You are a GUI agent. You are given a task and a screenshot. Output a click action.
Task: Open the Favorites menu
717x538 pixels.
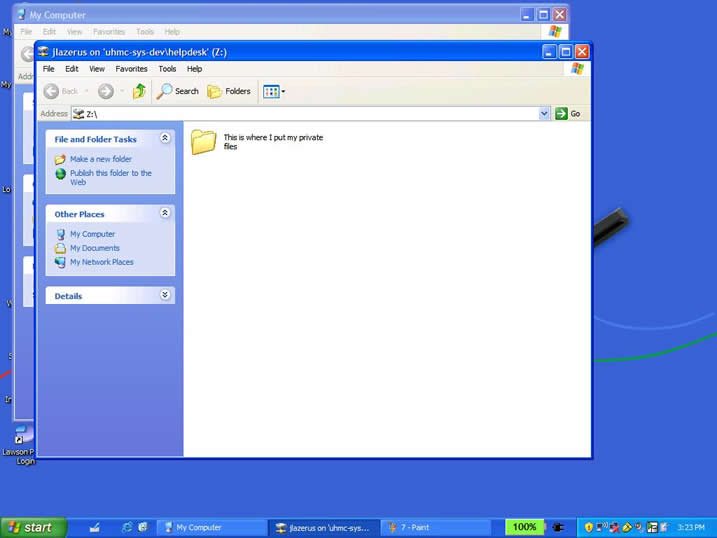[131, 69]
